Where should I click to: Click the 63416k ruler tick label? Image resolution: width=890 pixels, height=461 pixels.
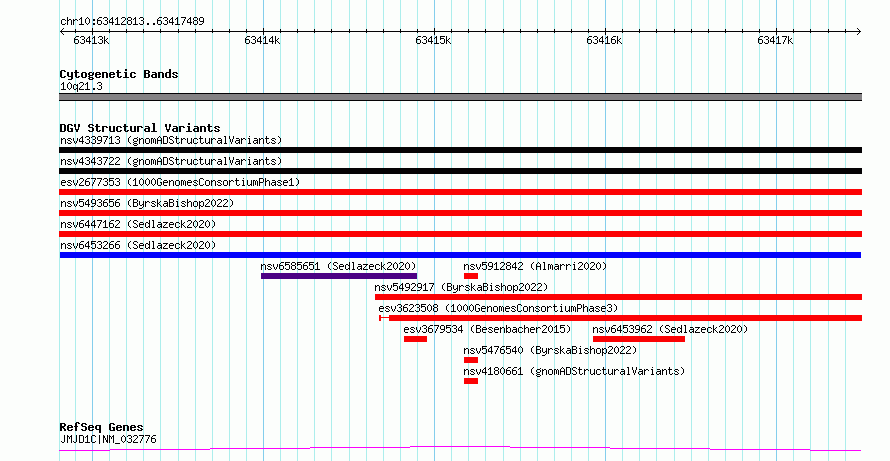(x=604, y=40)
